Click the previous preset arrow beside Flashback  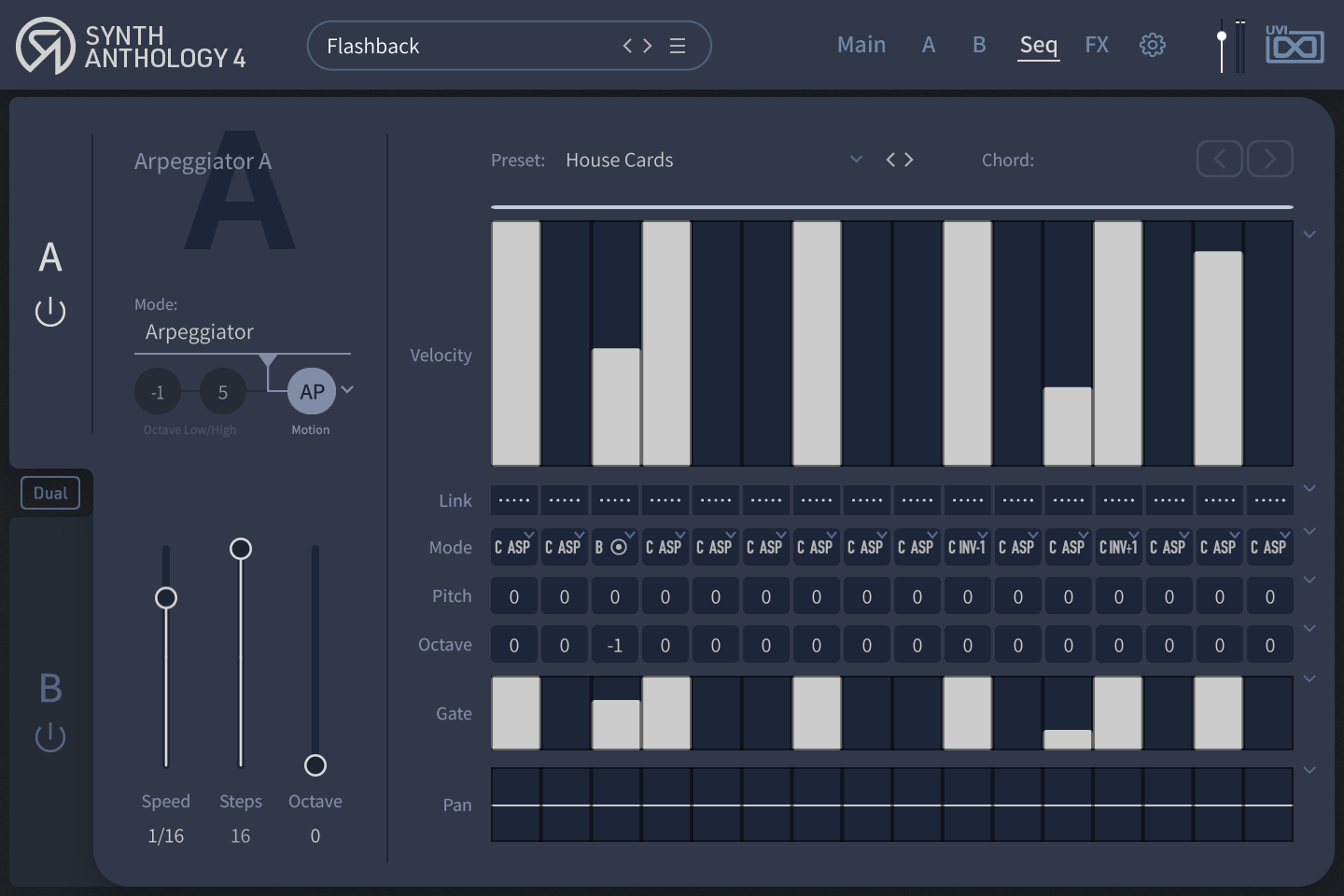[627, 45]
